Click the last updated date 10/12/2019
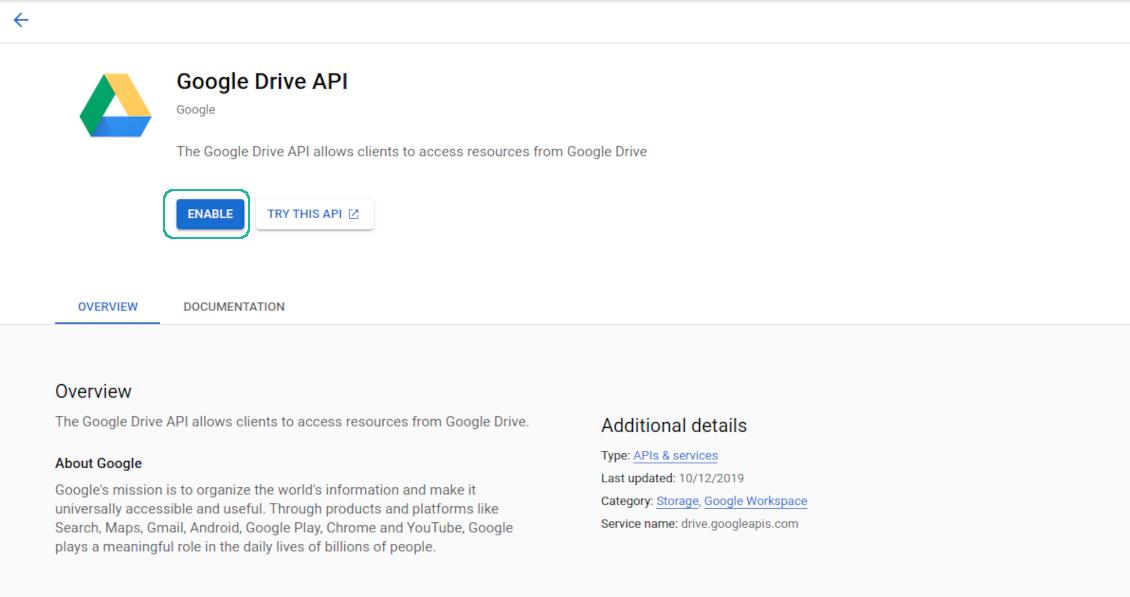The height and width of the screenshot is (597, 1130). coord(712,479)
